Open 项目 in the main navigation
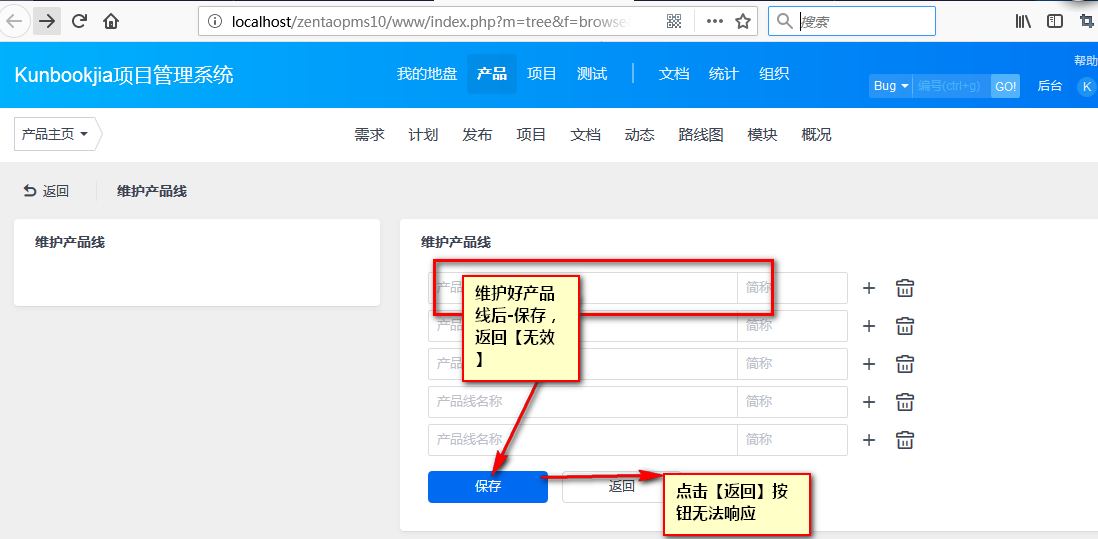This screenshot has height=539, width=1098. [x=541, y=74]
